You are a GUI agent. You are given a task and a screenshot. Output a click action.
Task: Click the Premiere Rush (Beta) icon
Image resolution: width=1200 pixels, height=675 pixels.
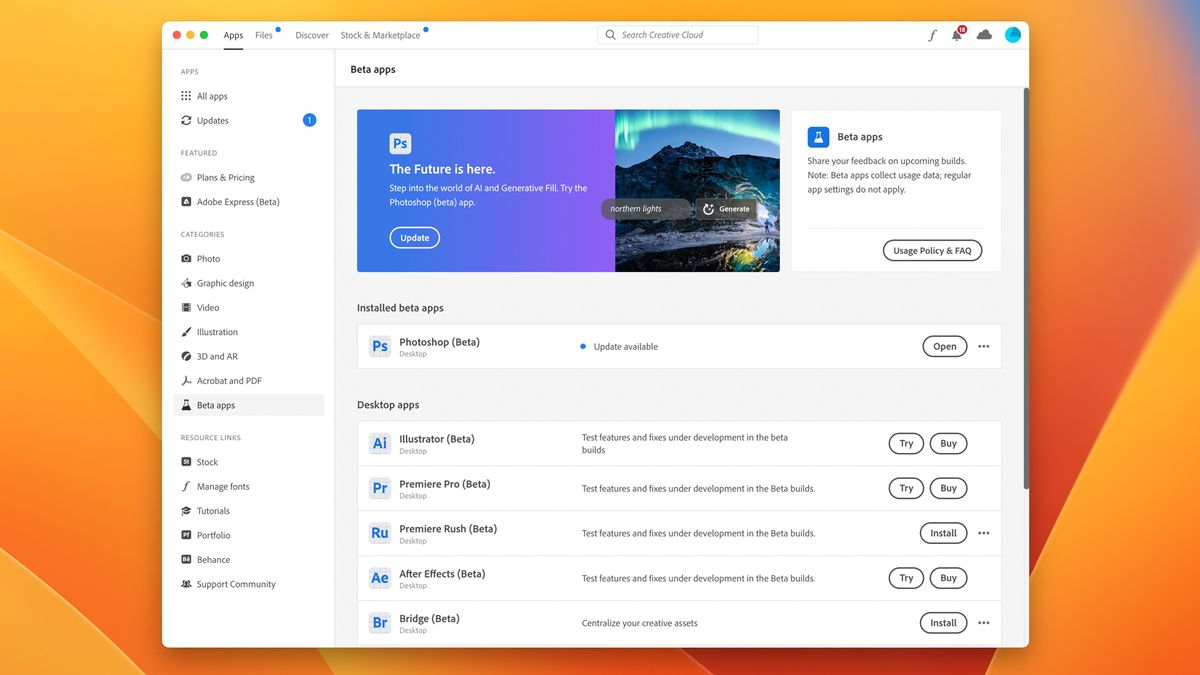pos(380,533)
